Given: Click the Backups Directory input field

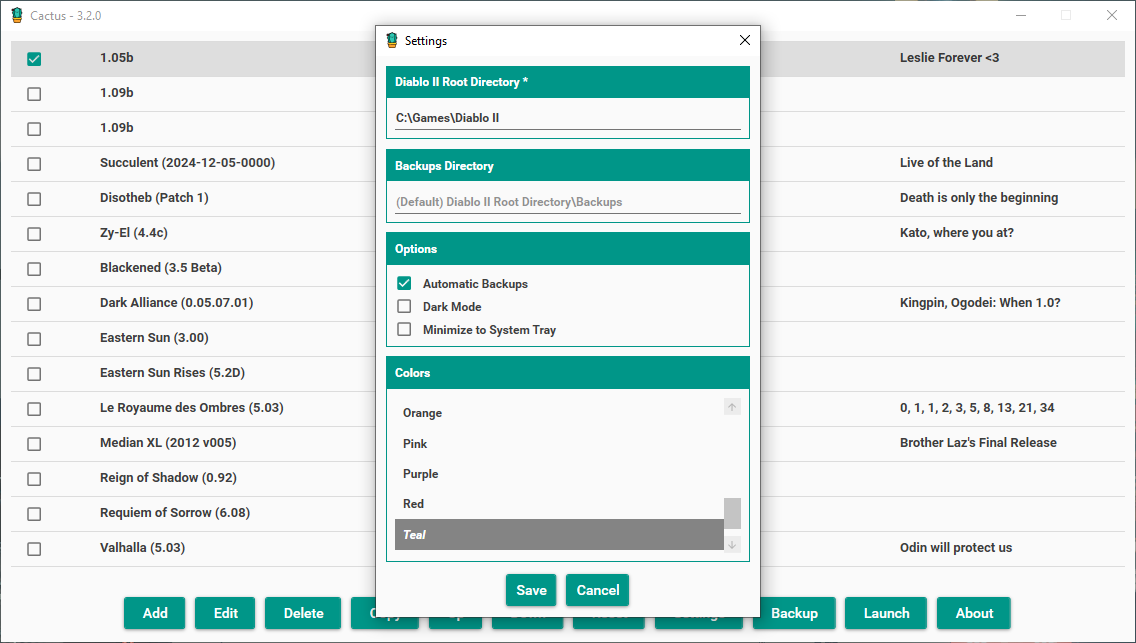Looking at the screenshot, I should pos(568,202).
